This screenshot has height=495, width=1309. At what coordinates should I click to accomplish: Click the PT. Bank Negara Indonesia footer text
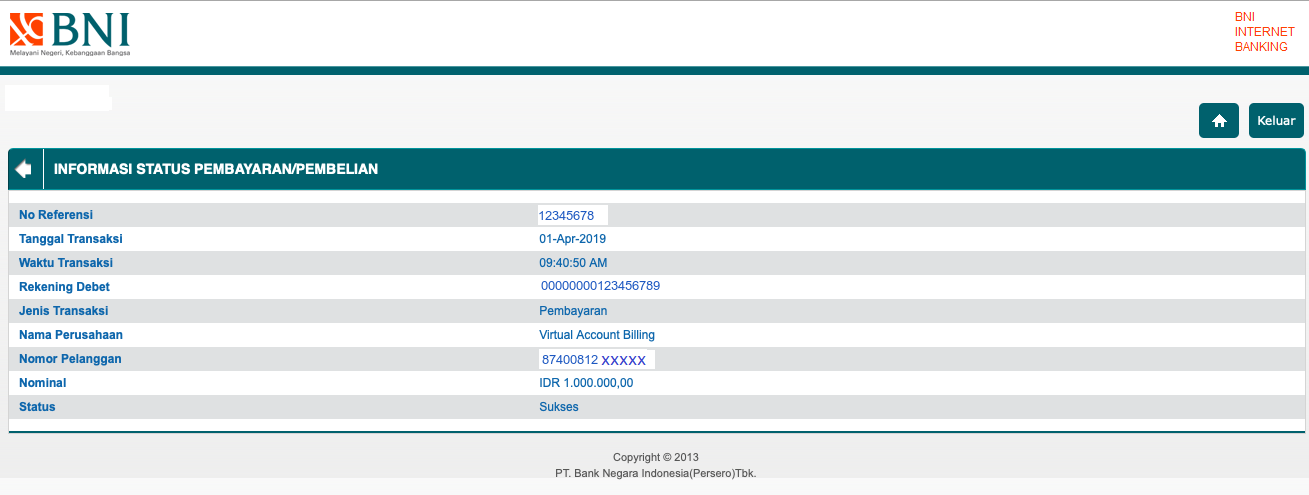[656, 473]
